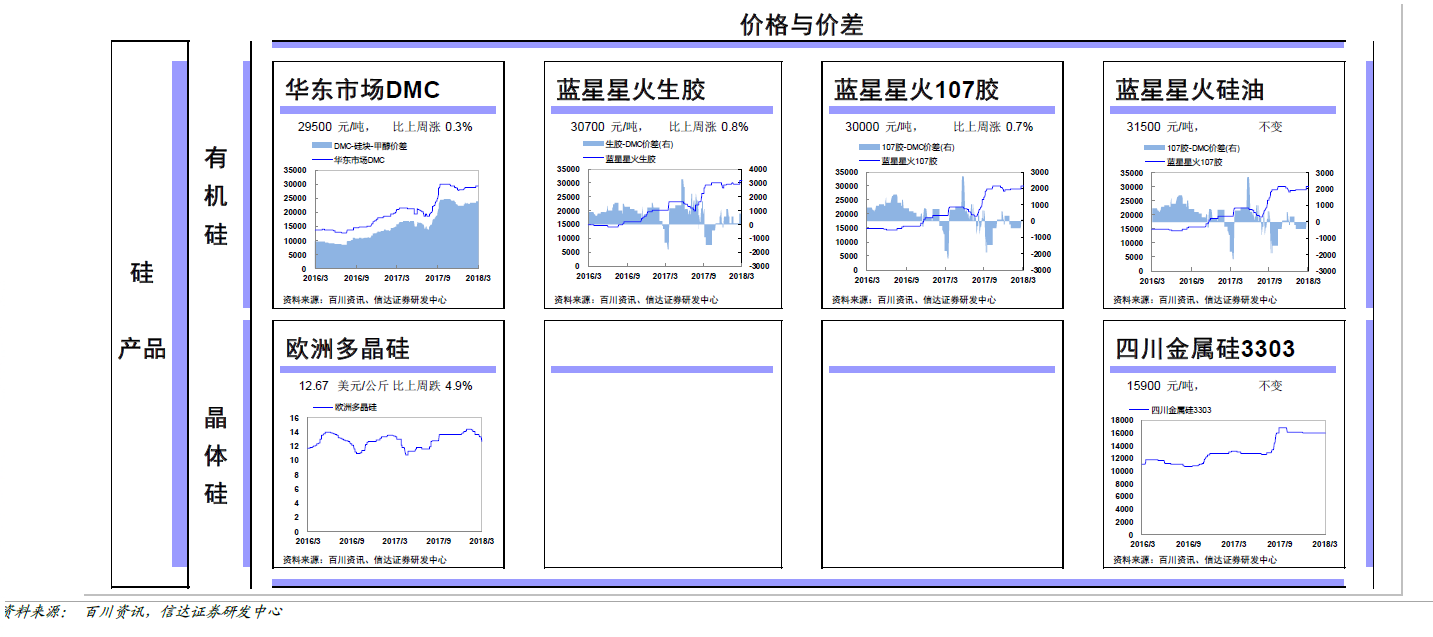Click the 四川金属硅3303 title text

(x=1205, y=349)
